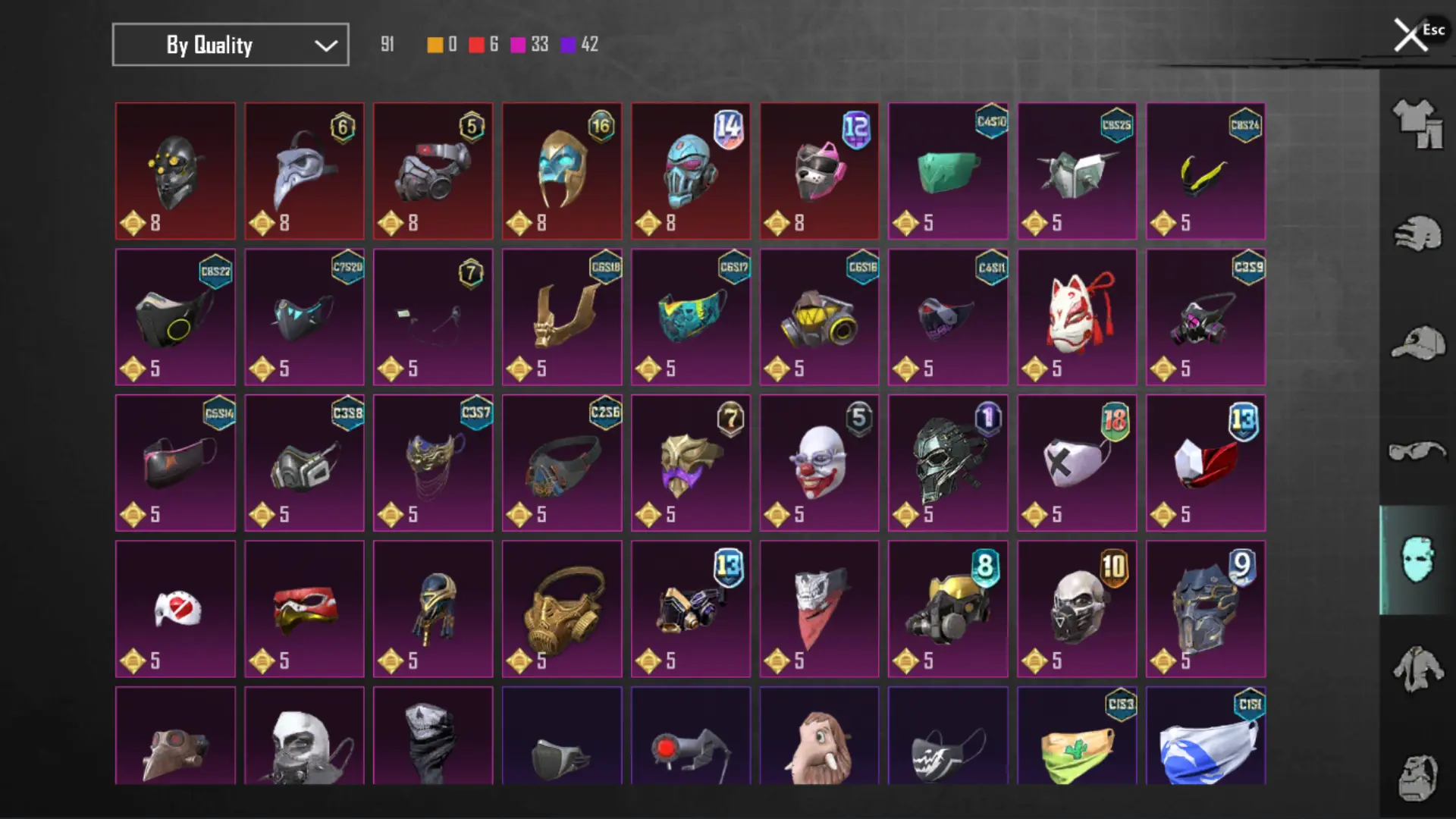
Task: Open the jacket category icon
Action: click(x=1417, y=669)
